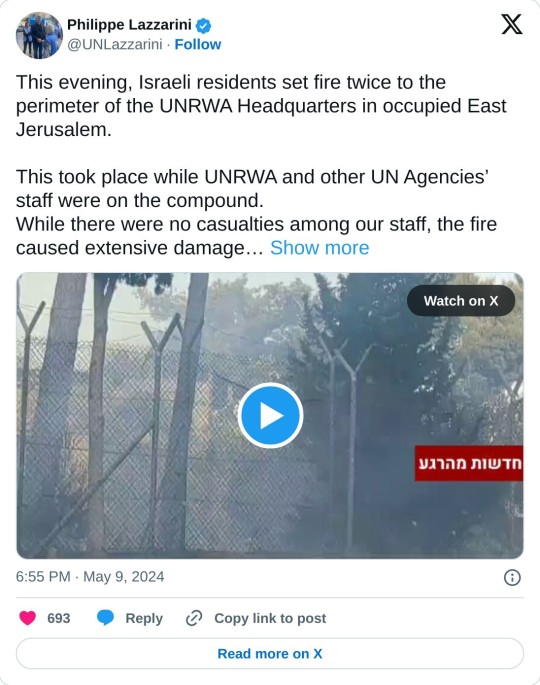Click the Hebrew red news banner in video

click(469, 464)
